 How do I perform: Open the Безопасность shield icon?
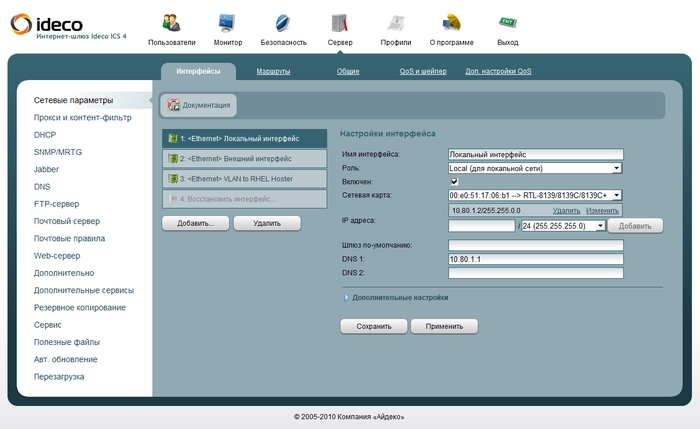point(283,23)
